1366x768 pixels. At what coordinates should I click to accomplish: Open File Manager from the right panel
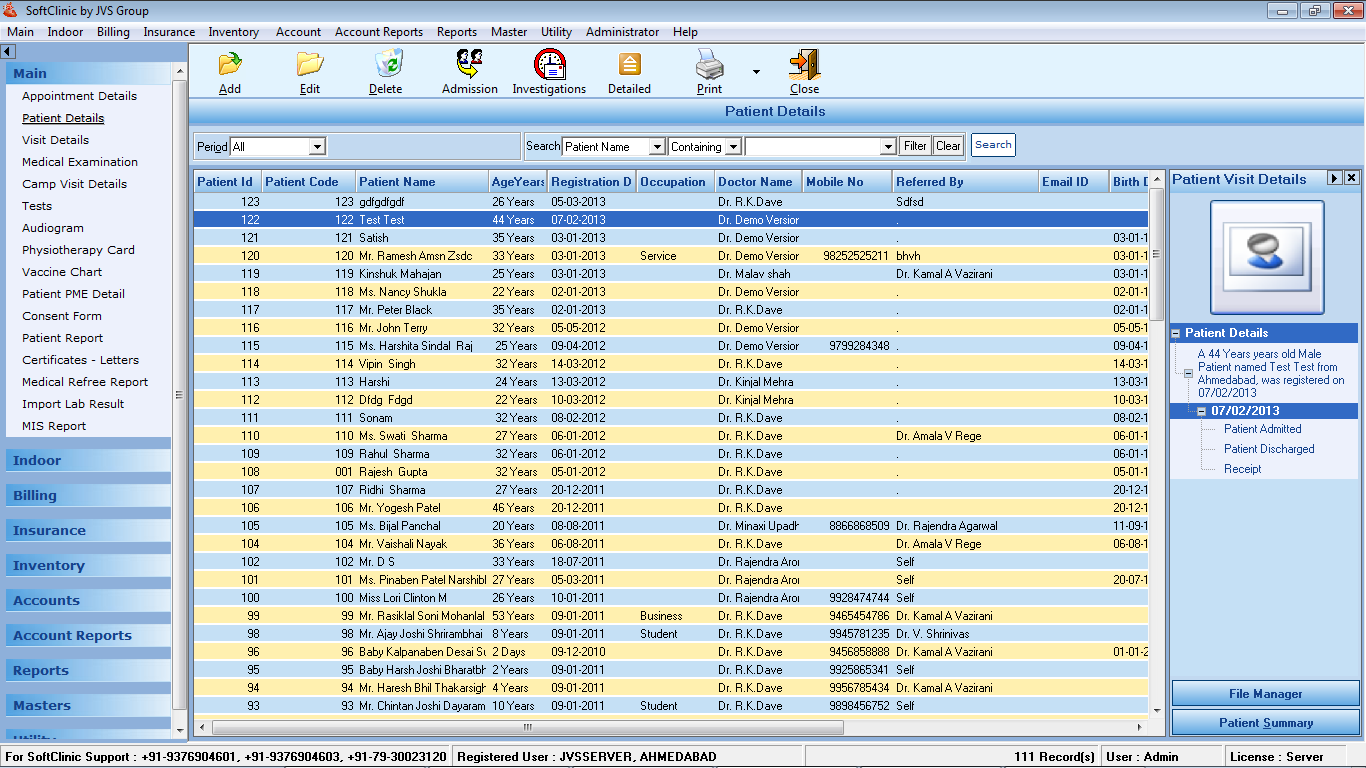point(1264,693)
